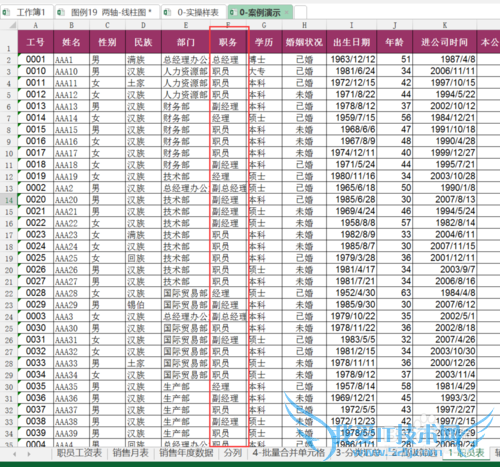Screen dimensions: 500x467
Task: Open the 图例19 两轴-线柱图 document tab
Action: click(107, 13)
